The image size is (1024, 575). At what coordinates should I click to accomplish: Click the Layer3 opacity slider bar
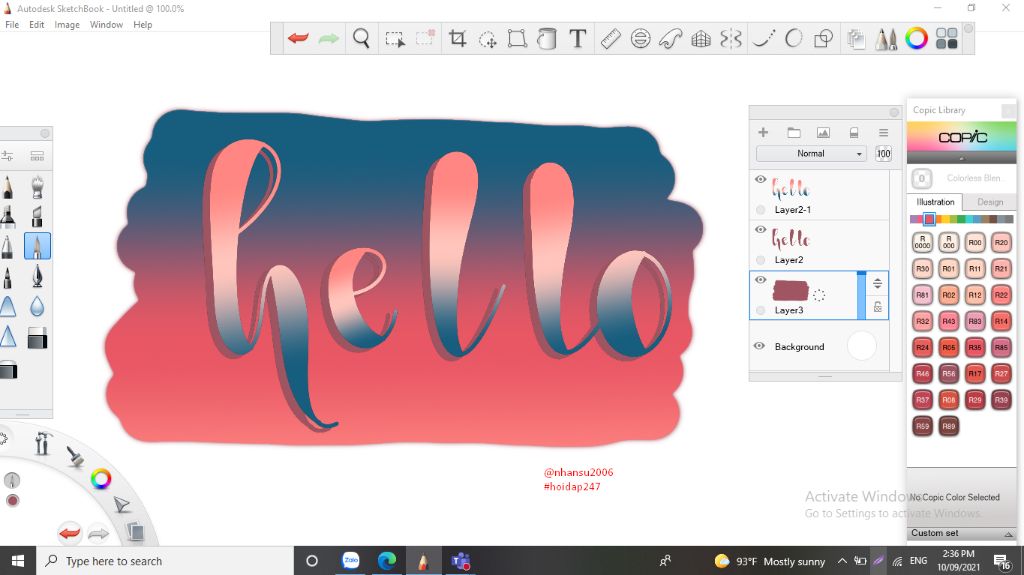pyautogui.click(x=861, y=295)
